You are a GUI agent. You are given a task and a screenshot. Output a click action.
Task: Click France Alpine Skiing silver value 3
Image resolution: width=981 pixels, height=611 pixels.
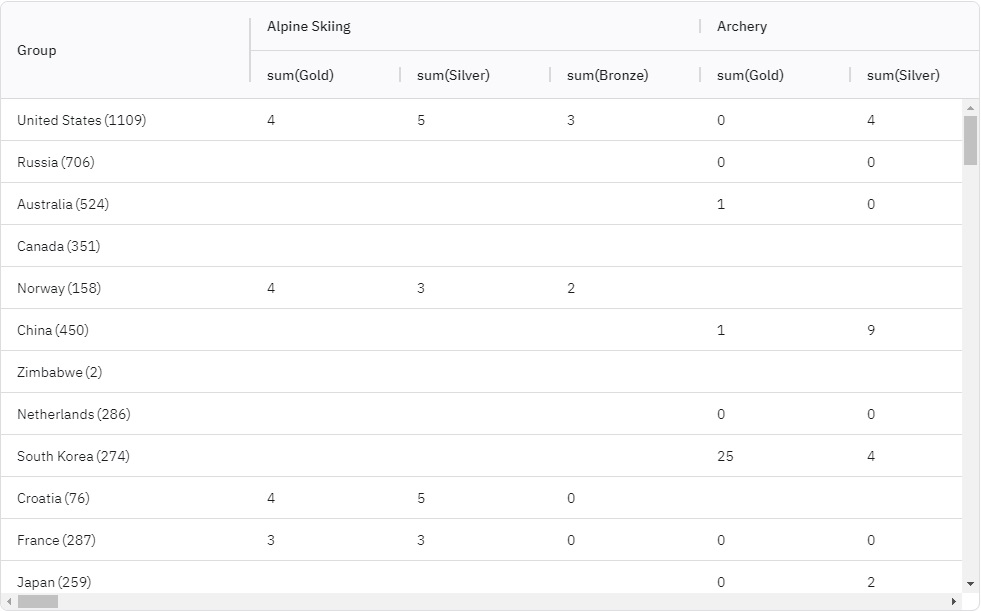(421, 540)
